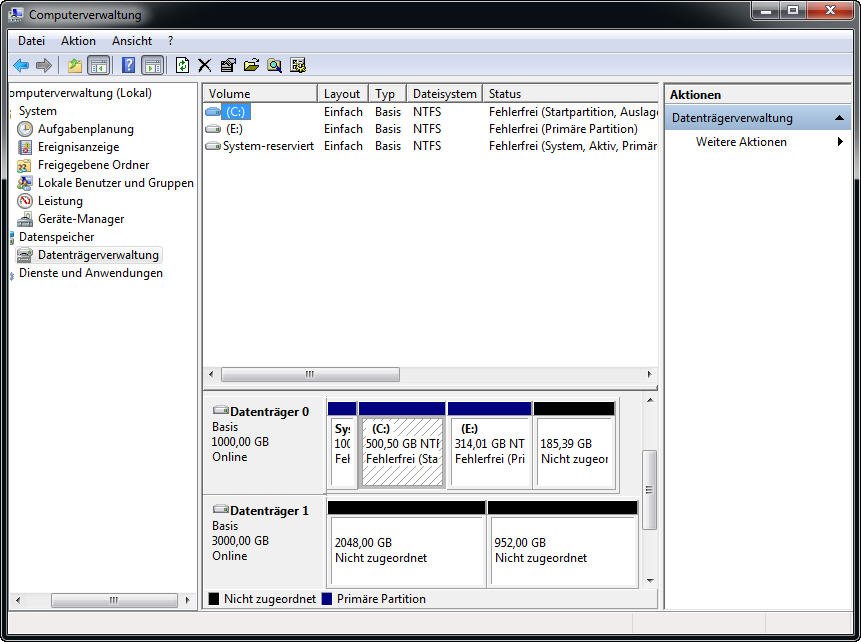Expand Weitere Aktionen submenu arrow

pyautogui.click(x=840, y=142)
